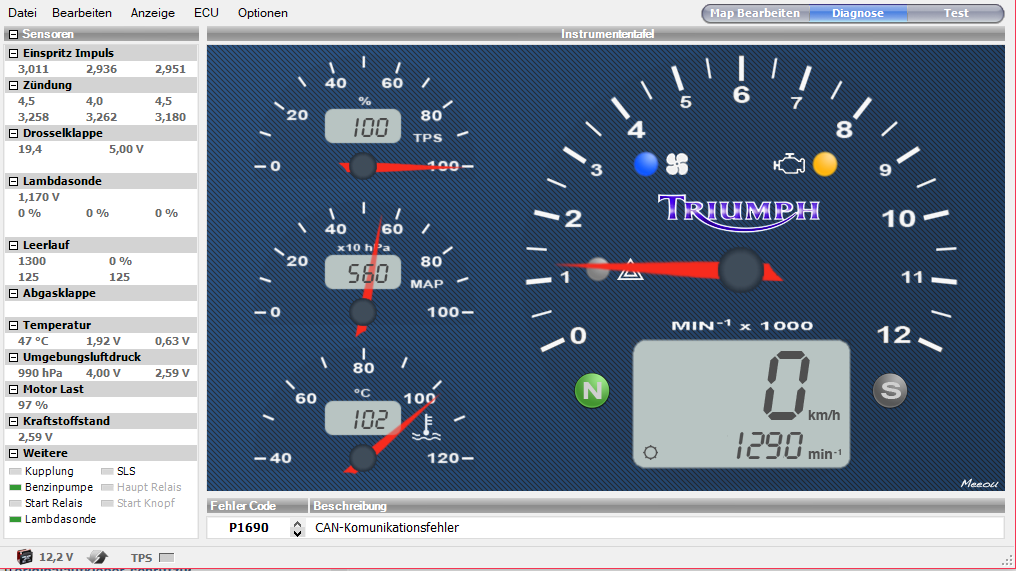Open the Anzeige menu
This screenshot has width=1016, height=571.
(153, 13)
